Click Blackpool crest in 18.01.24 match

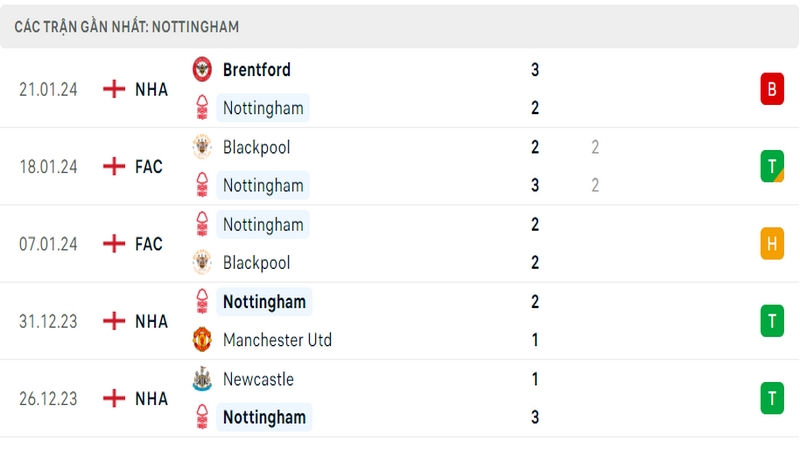pos(202,147)
